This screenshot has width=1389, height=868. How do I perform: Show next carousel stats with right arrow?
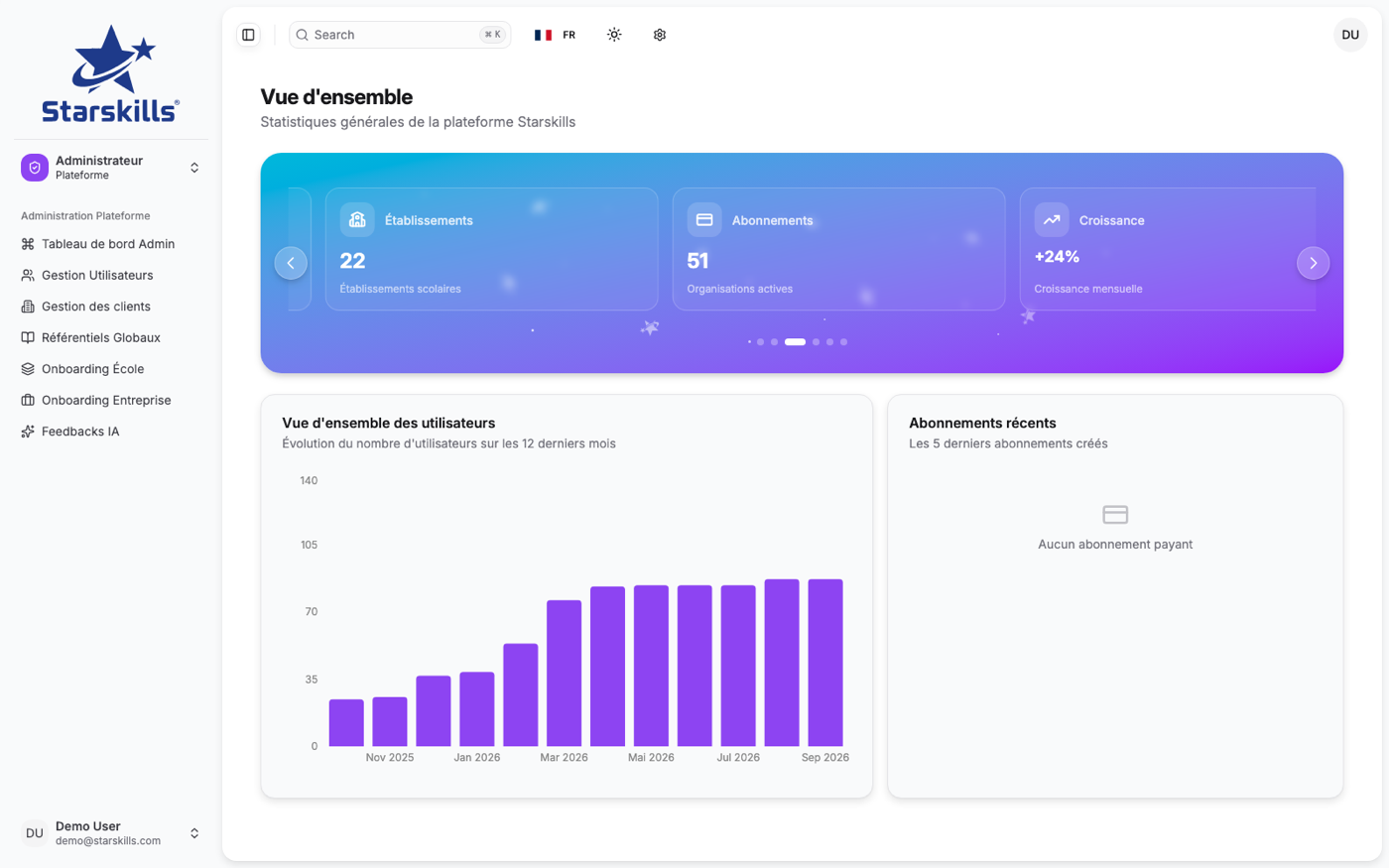pyautogui.click(x=1313, y=263)
